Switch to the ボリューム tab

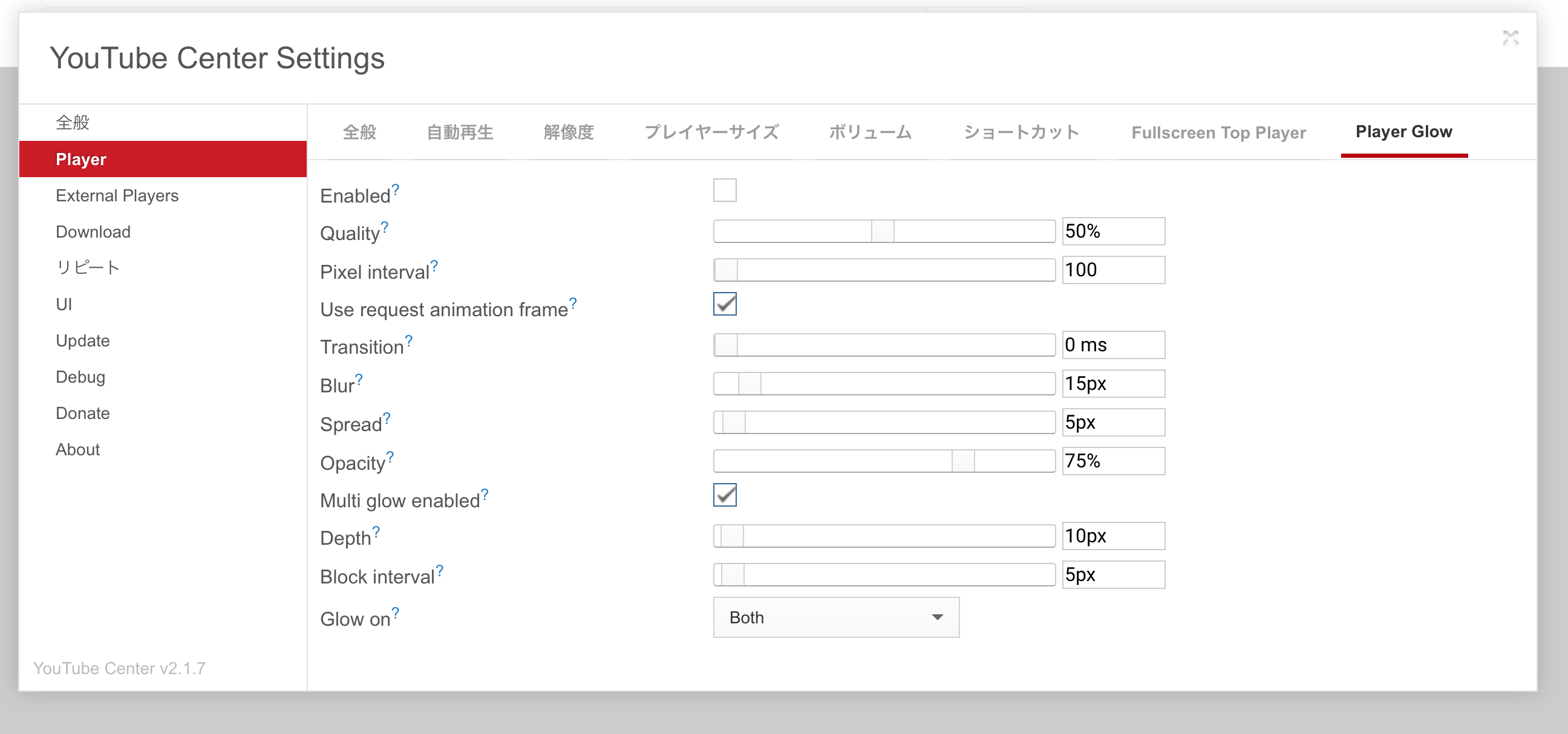[x=871, y=132]
